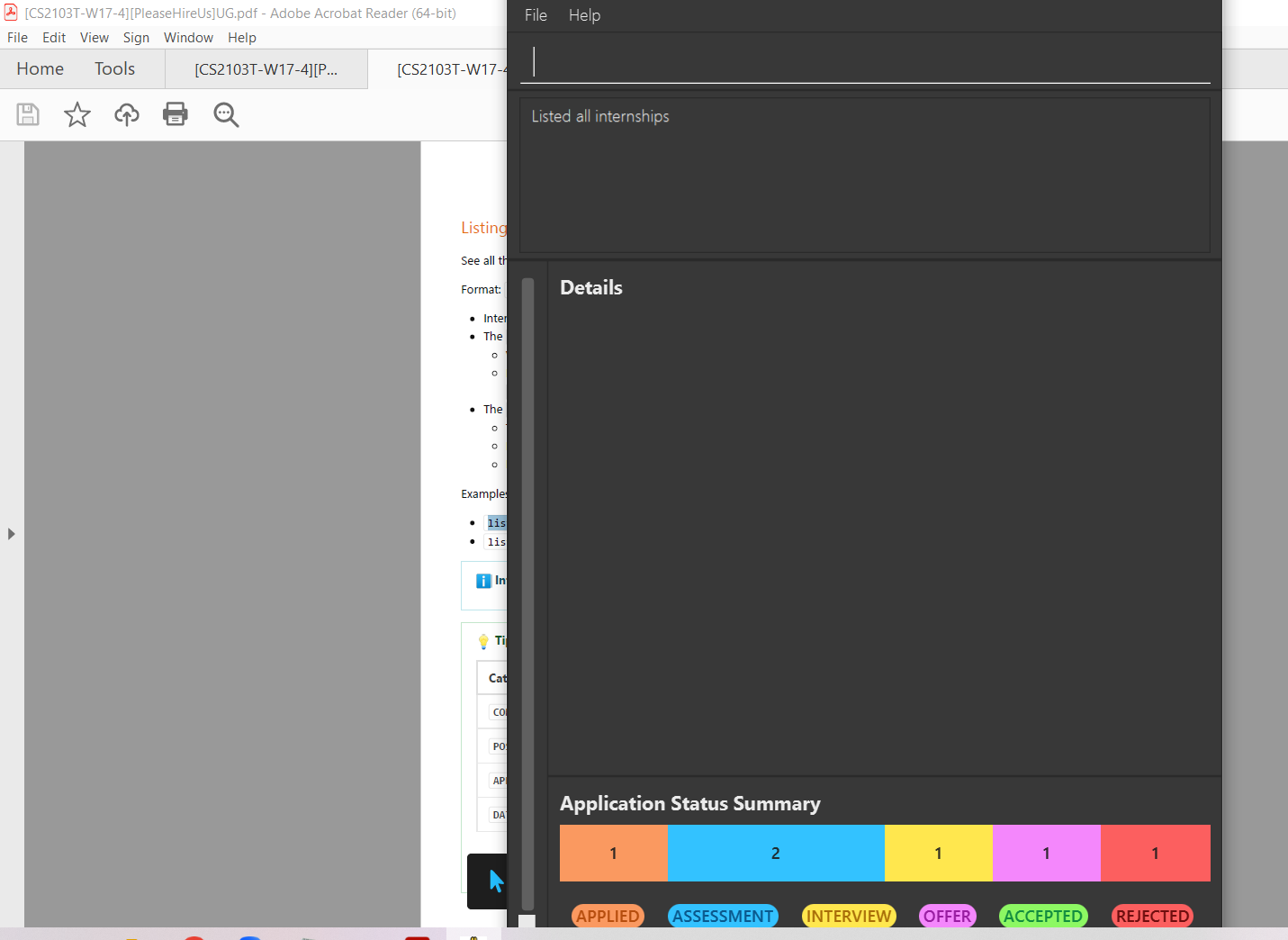Click the pink Offer count segment
1288x940 pixels.
pos(1047,853)
